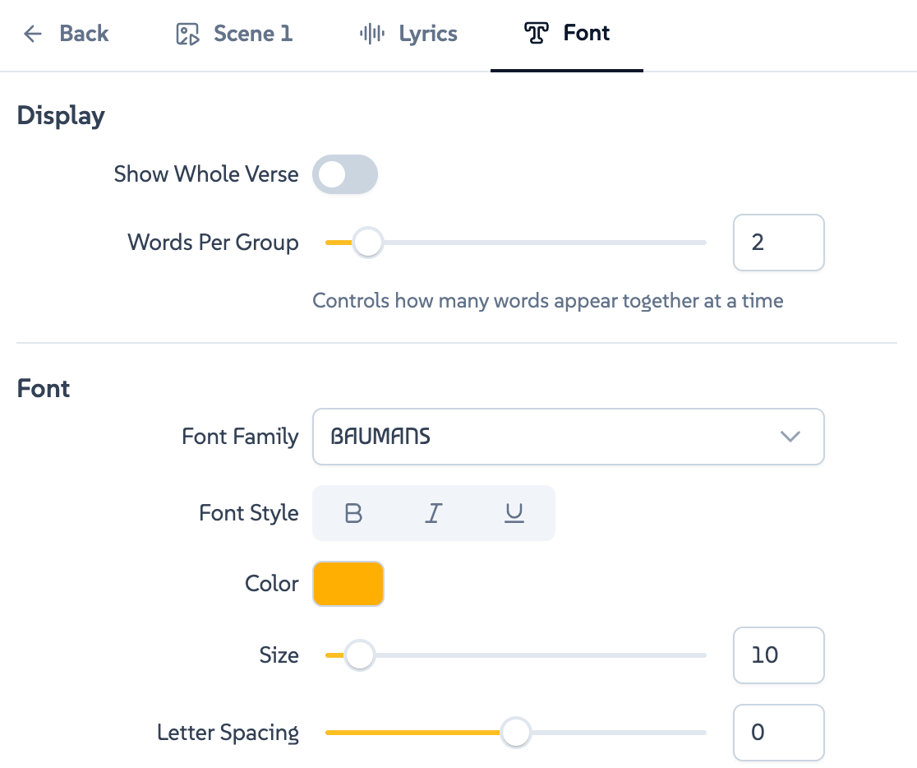This screenshot has height=768, width=917.
Task: Click the Letter Spacing value field
Action: [x=778, y=733]
